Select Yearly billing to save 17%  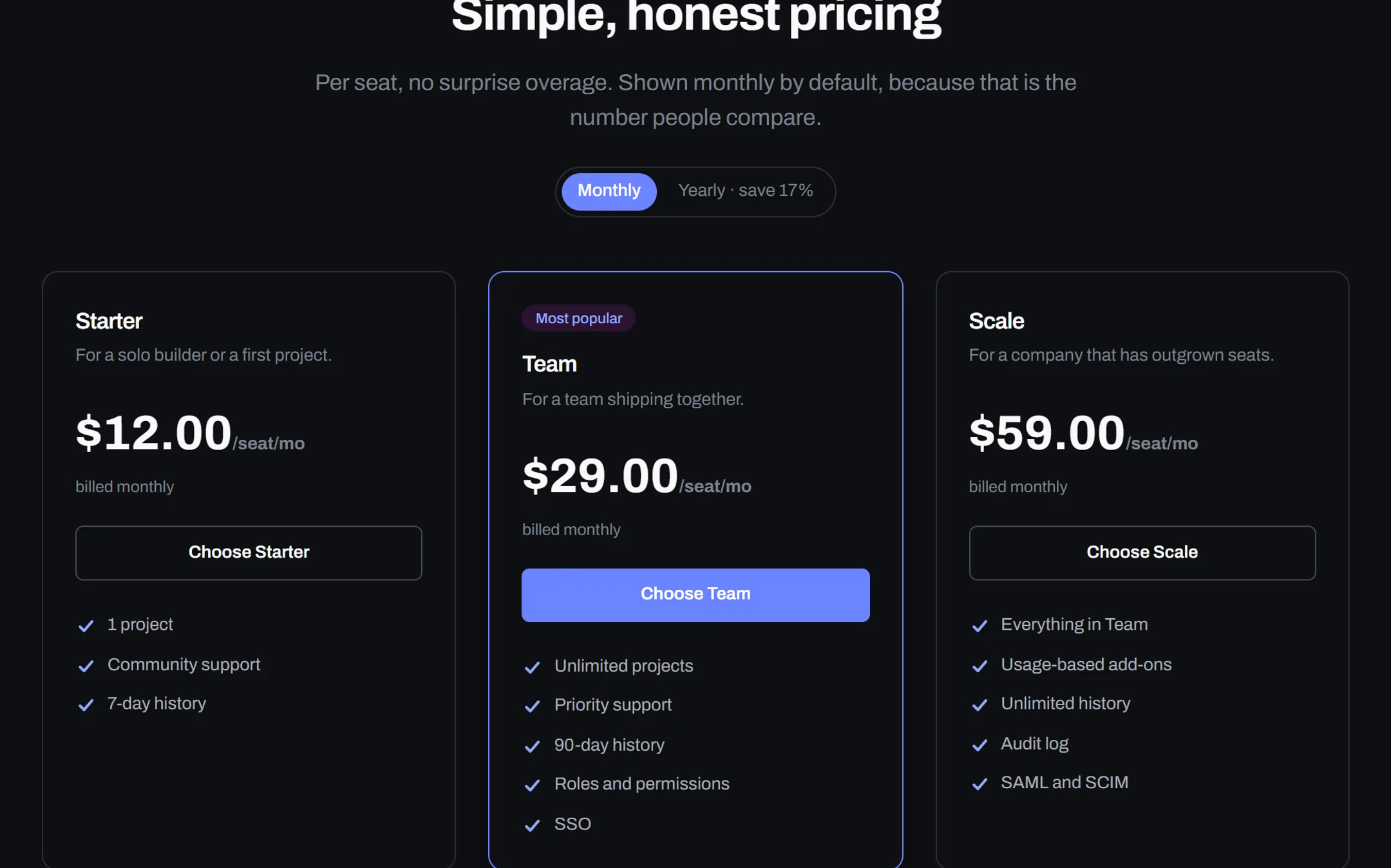[x=745, y=191]
